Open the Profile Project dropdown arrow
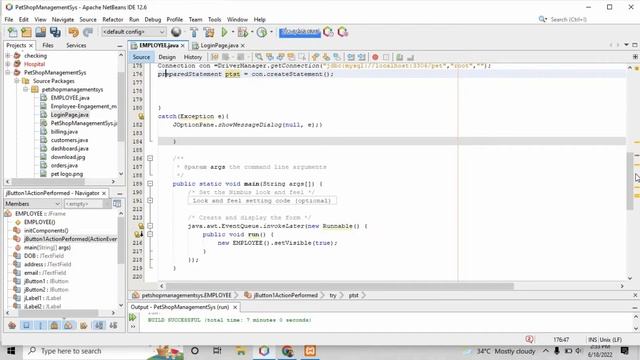The height and width of the screenshot is (360, 640). point(271,32)
